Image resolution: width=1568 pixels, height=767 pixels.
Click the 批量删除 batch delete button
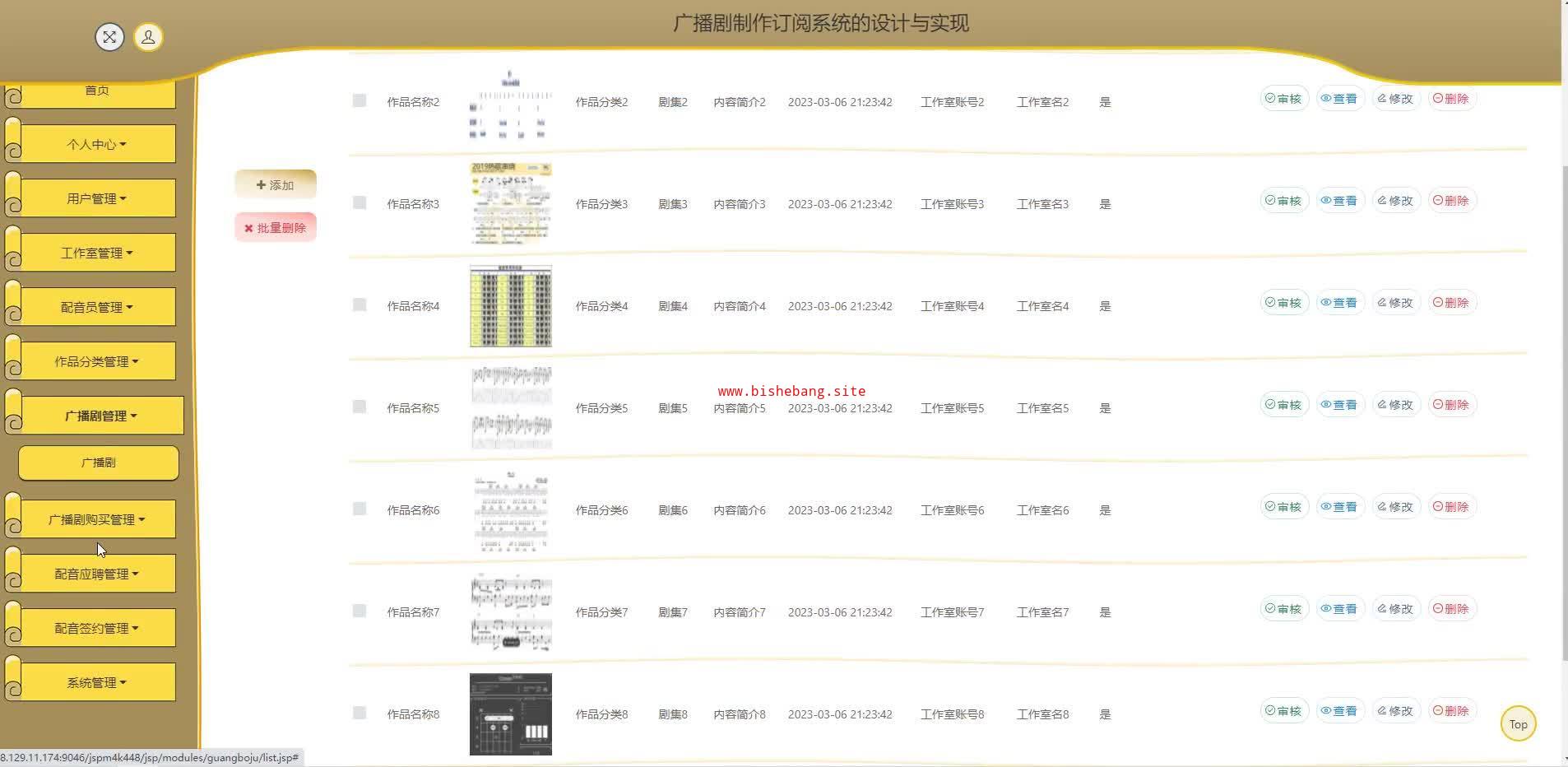276,228
